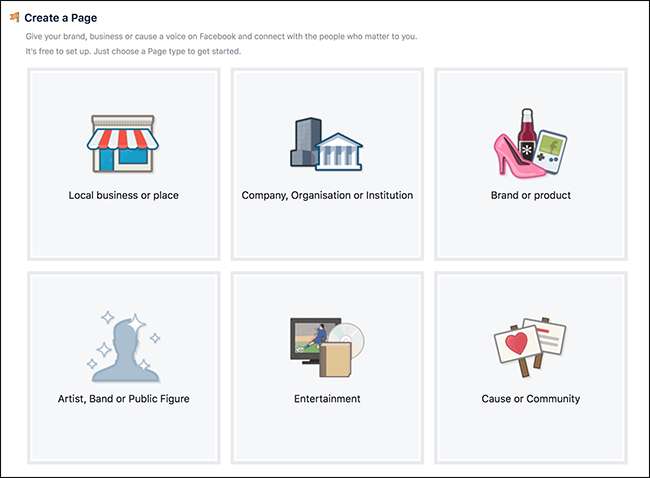Click the Create a Page heading

click(61, 18)
